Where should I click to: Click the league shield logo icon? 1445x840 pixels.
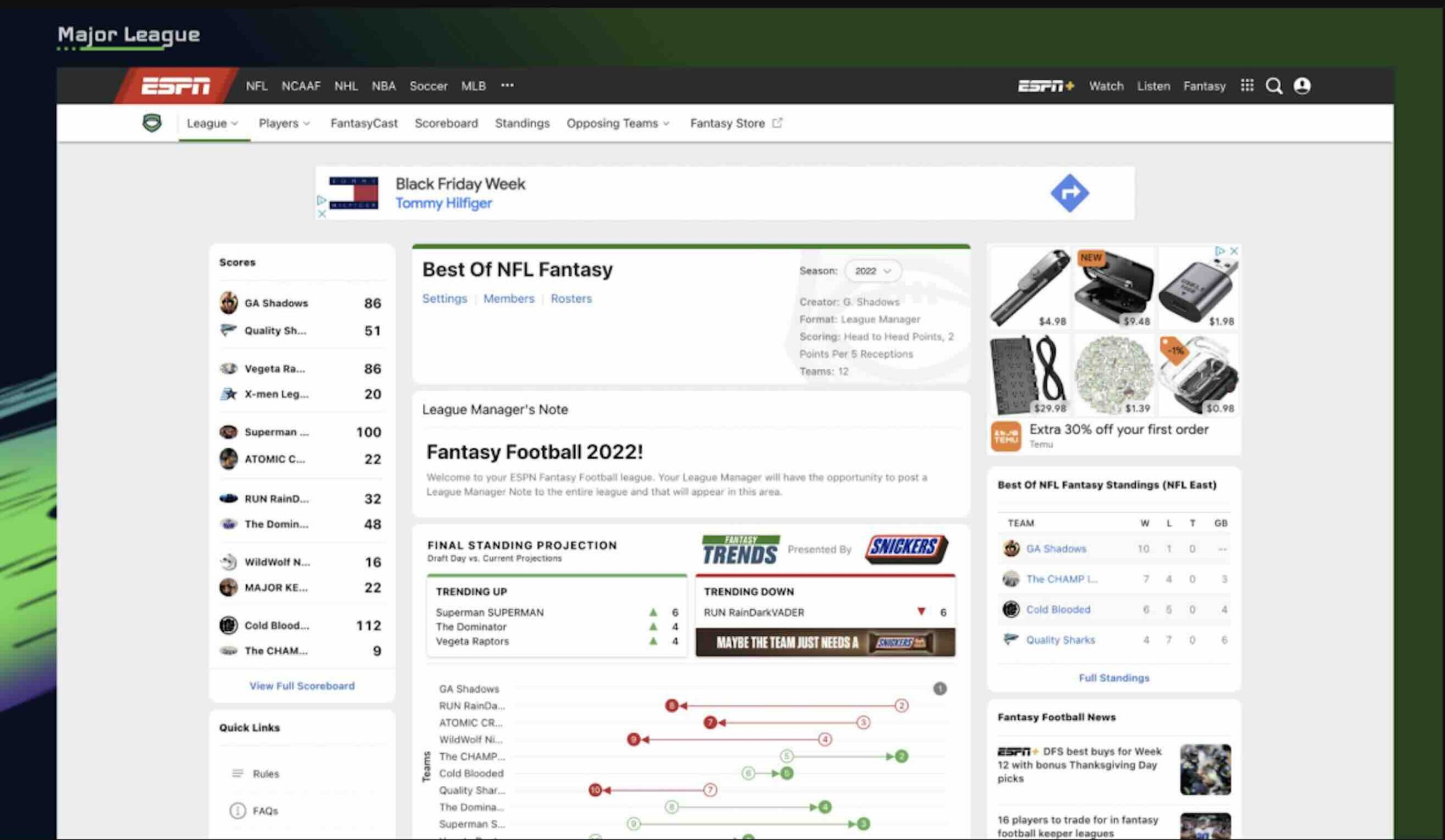coord(152,122)
